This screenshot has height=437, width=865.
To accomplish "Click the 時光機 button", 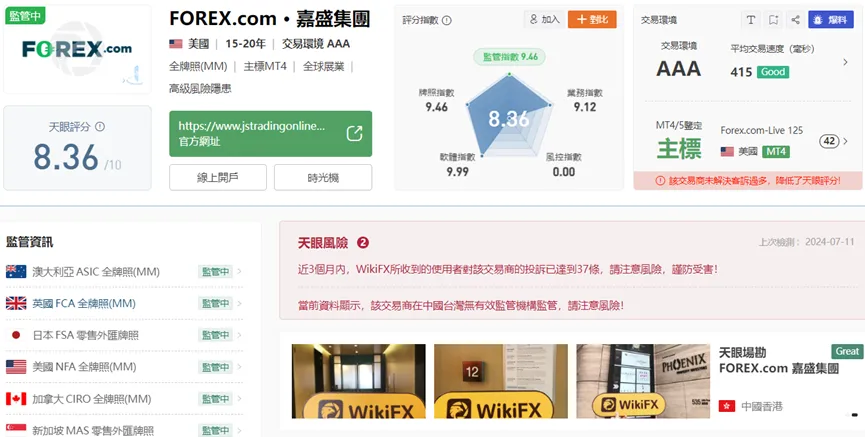I will (x=323, y=178).
